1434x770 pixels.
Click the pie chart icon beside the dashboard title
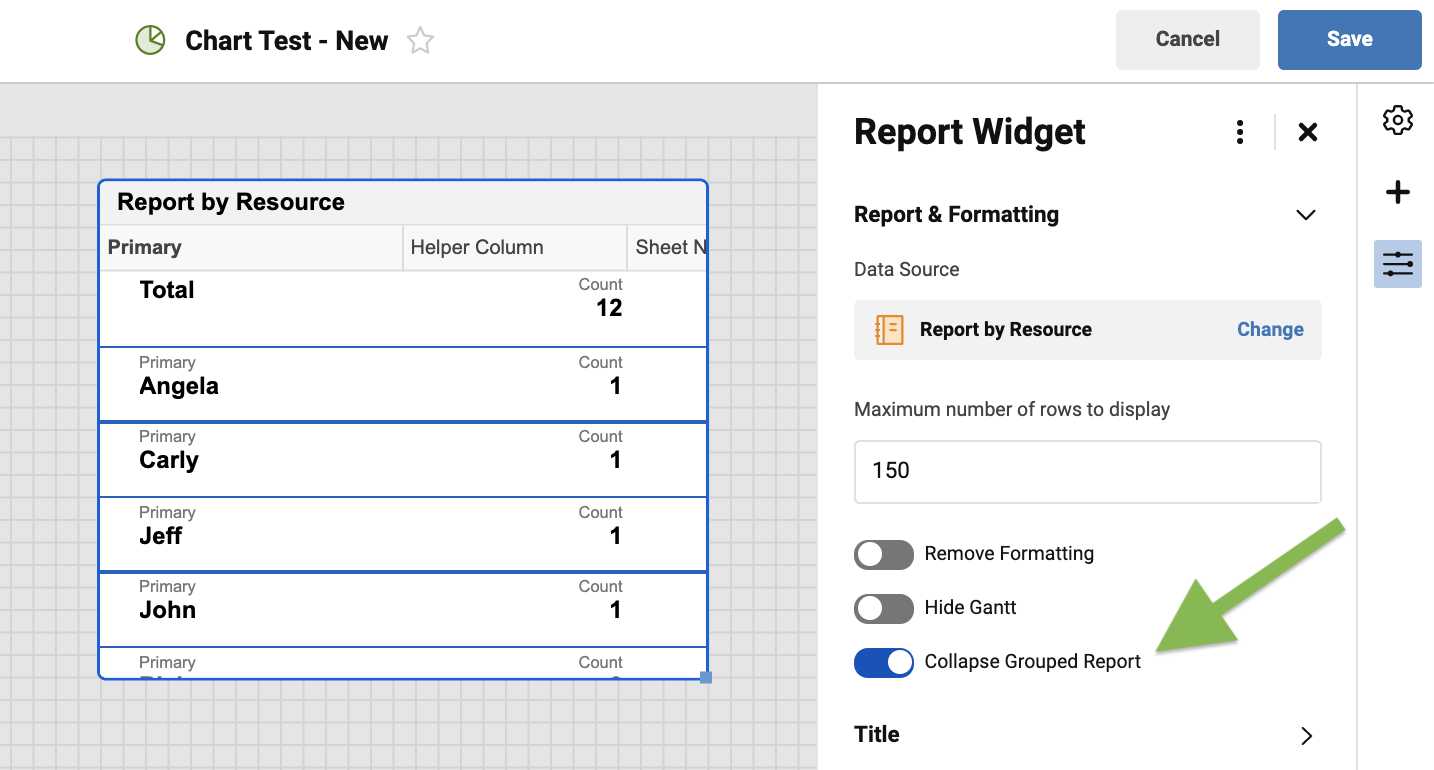[x=149, y=40]
